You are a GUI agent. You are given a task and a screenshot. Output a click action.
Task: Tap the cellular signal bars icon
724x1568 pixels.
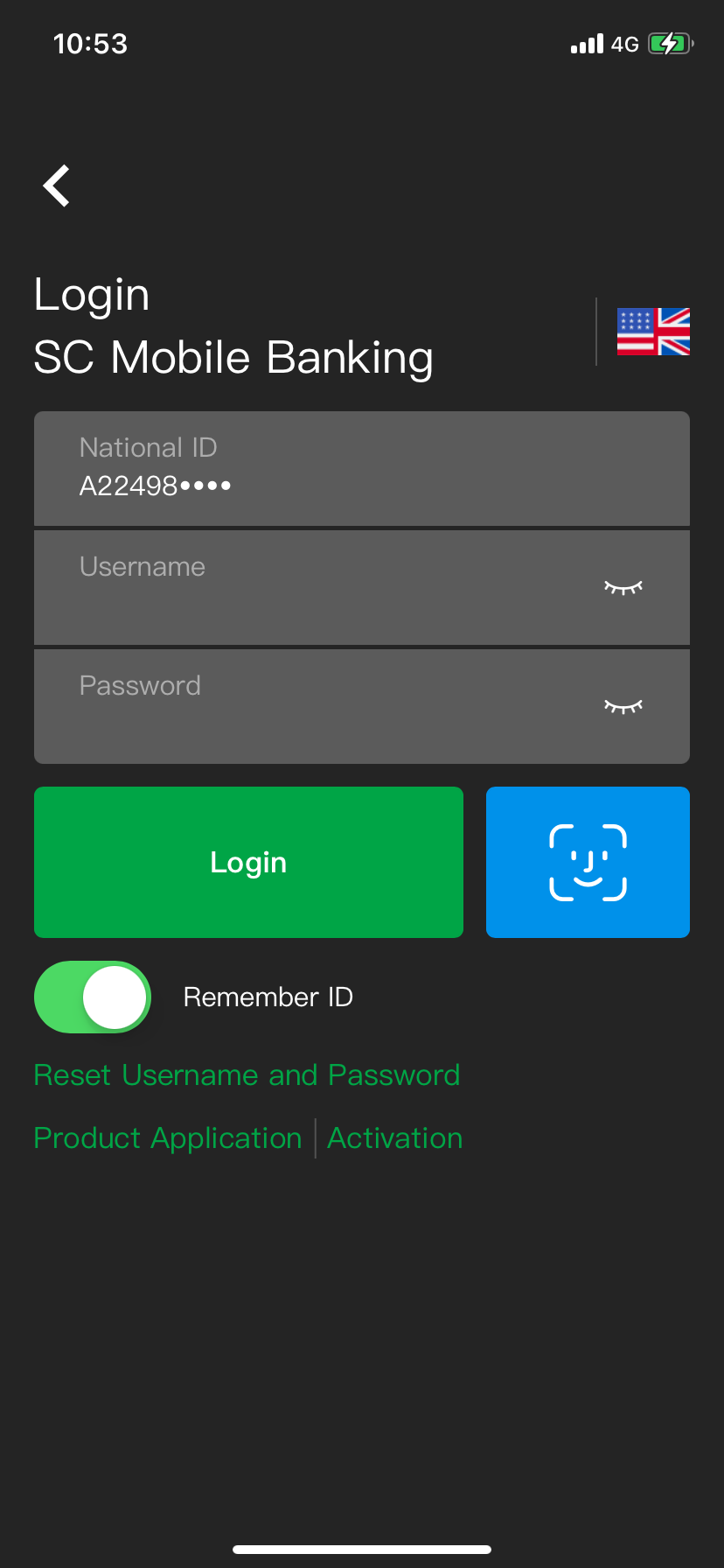click(x=587, y=44)
